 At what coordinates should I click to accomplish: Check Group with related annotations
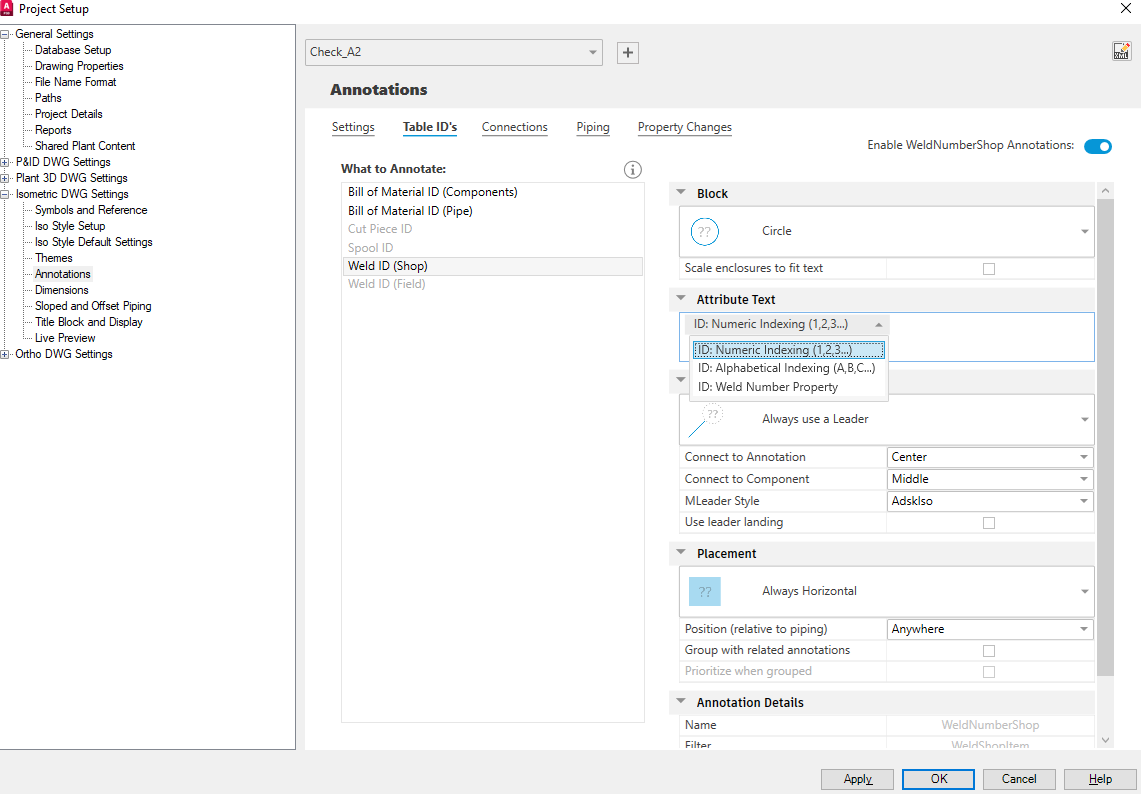click(989, 650)
